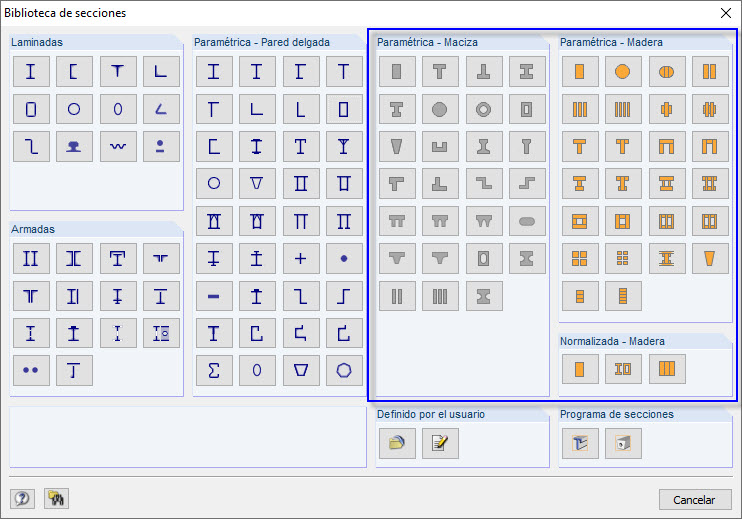Choose the tapered trapezoid timber section
The width and height of the screenshot is (742, 519).
tap(710, 258)
